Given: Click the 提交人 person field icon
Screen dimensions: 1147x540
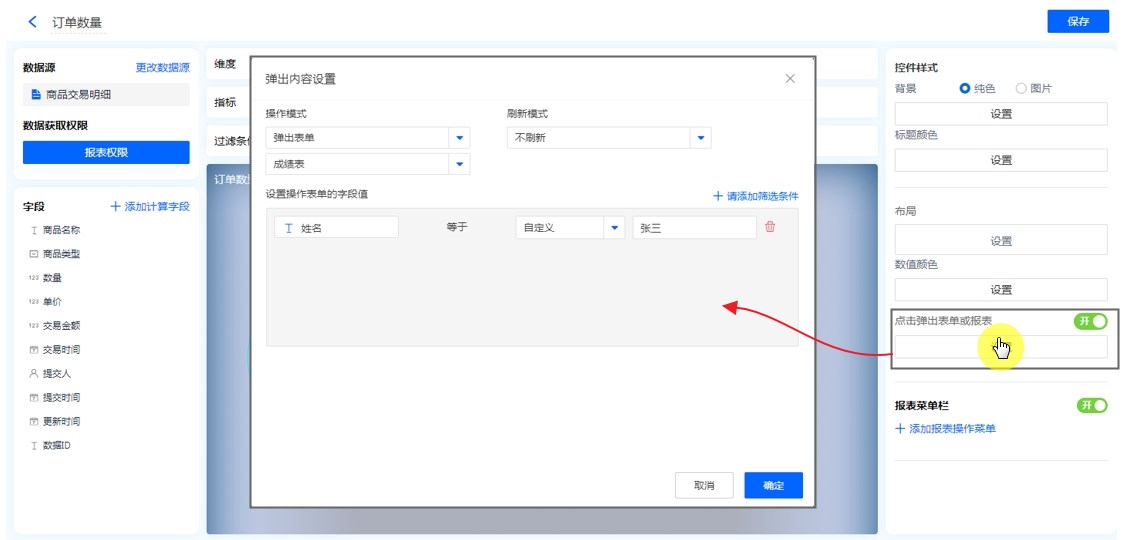Looking at the screenshot, I should click(33, 373).
